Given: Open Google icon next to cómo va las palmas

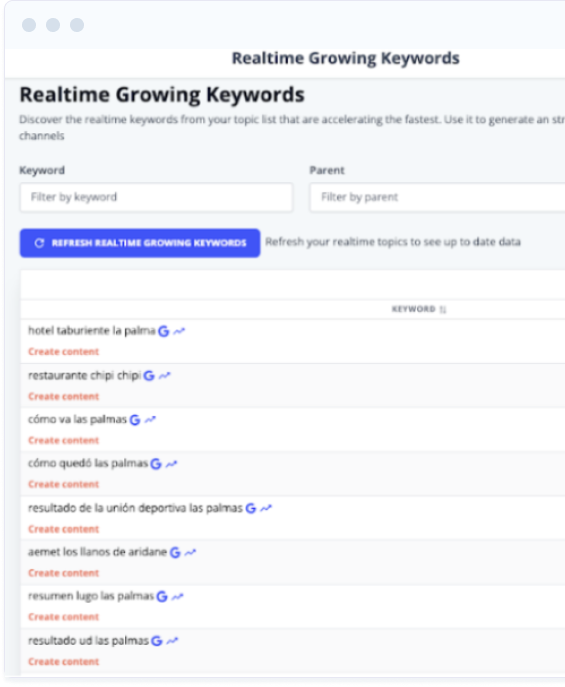Looking at the screenshot, I should click(x=135, y=420).
